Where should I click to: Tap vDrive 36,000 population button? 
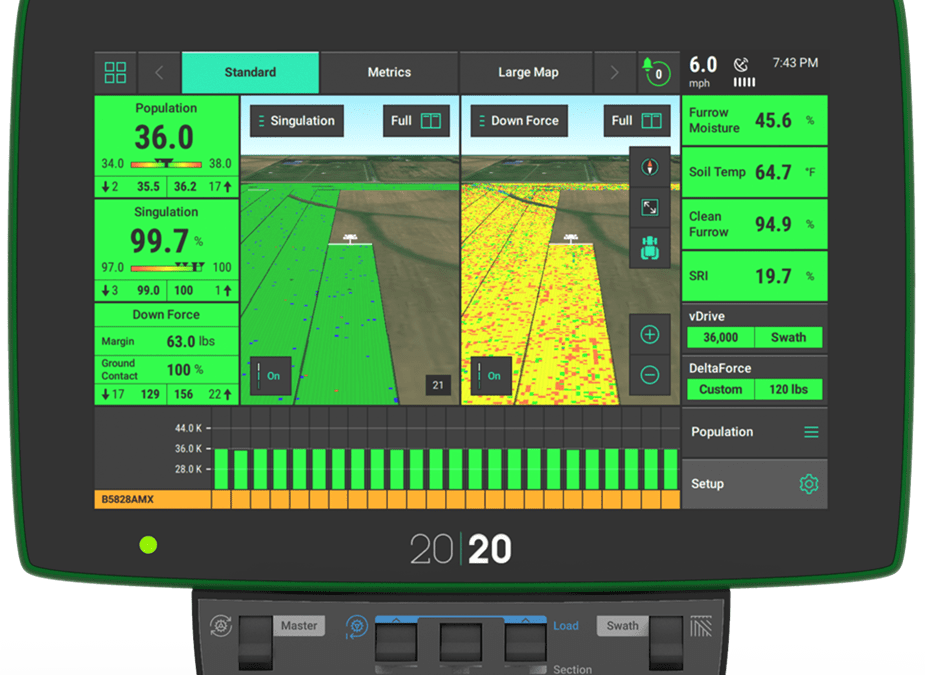[720, 338]
